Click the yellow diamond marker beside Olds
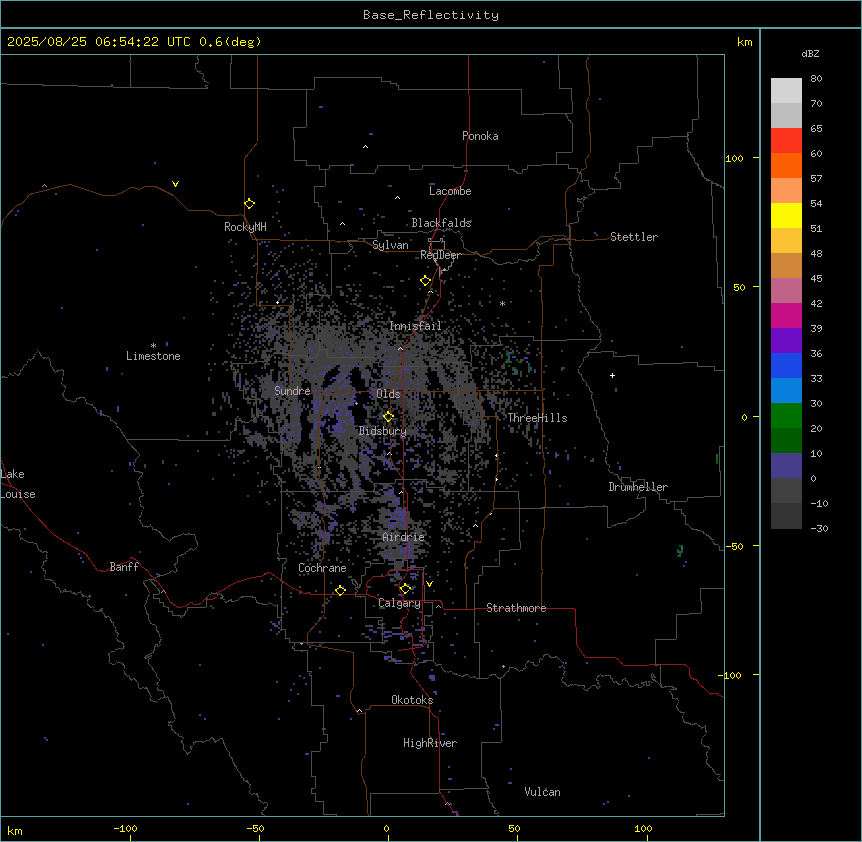 388,417
